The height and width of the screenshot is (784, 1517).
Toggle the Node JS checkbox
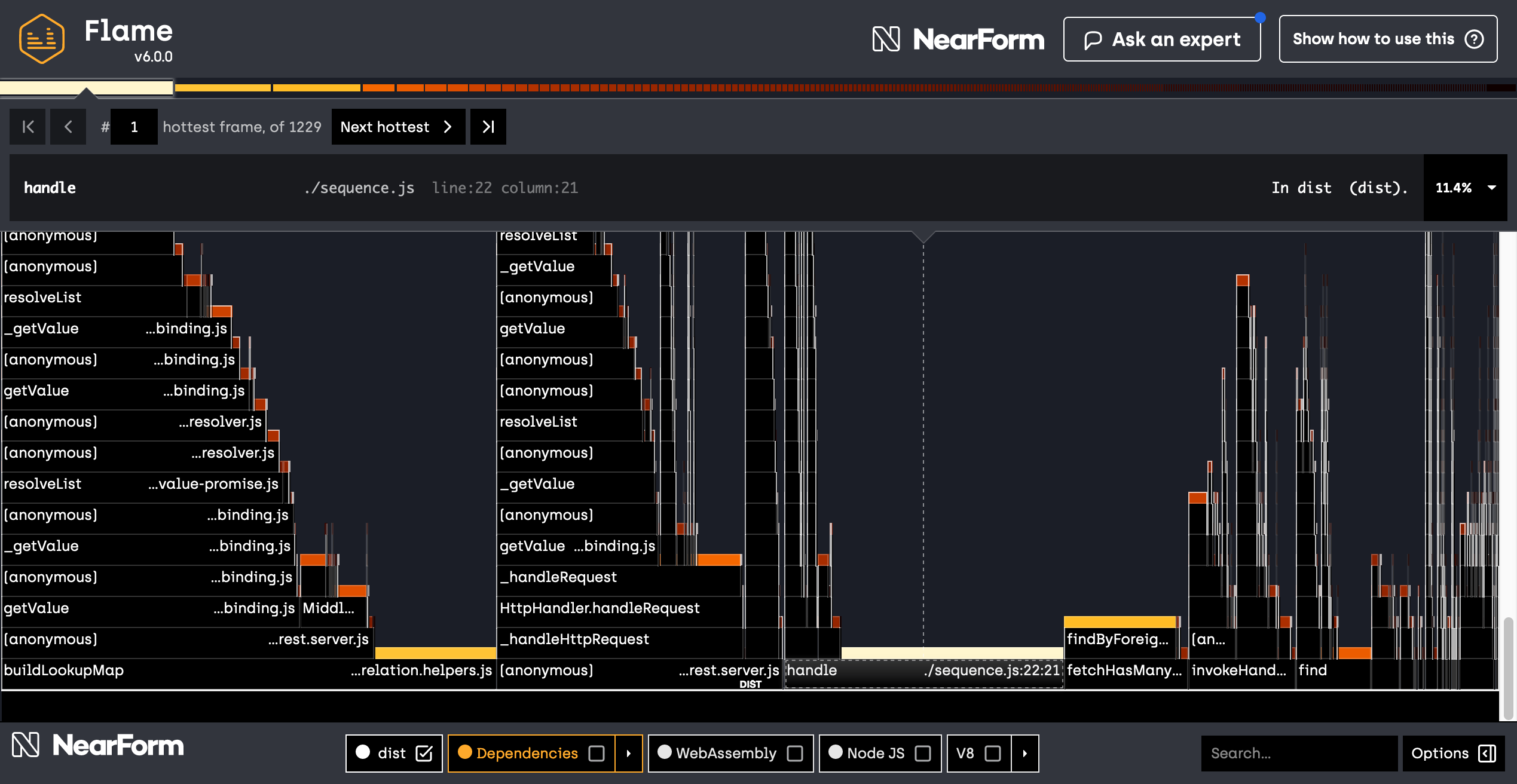[x=923, y=754]
